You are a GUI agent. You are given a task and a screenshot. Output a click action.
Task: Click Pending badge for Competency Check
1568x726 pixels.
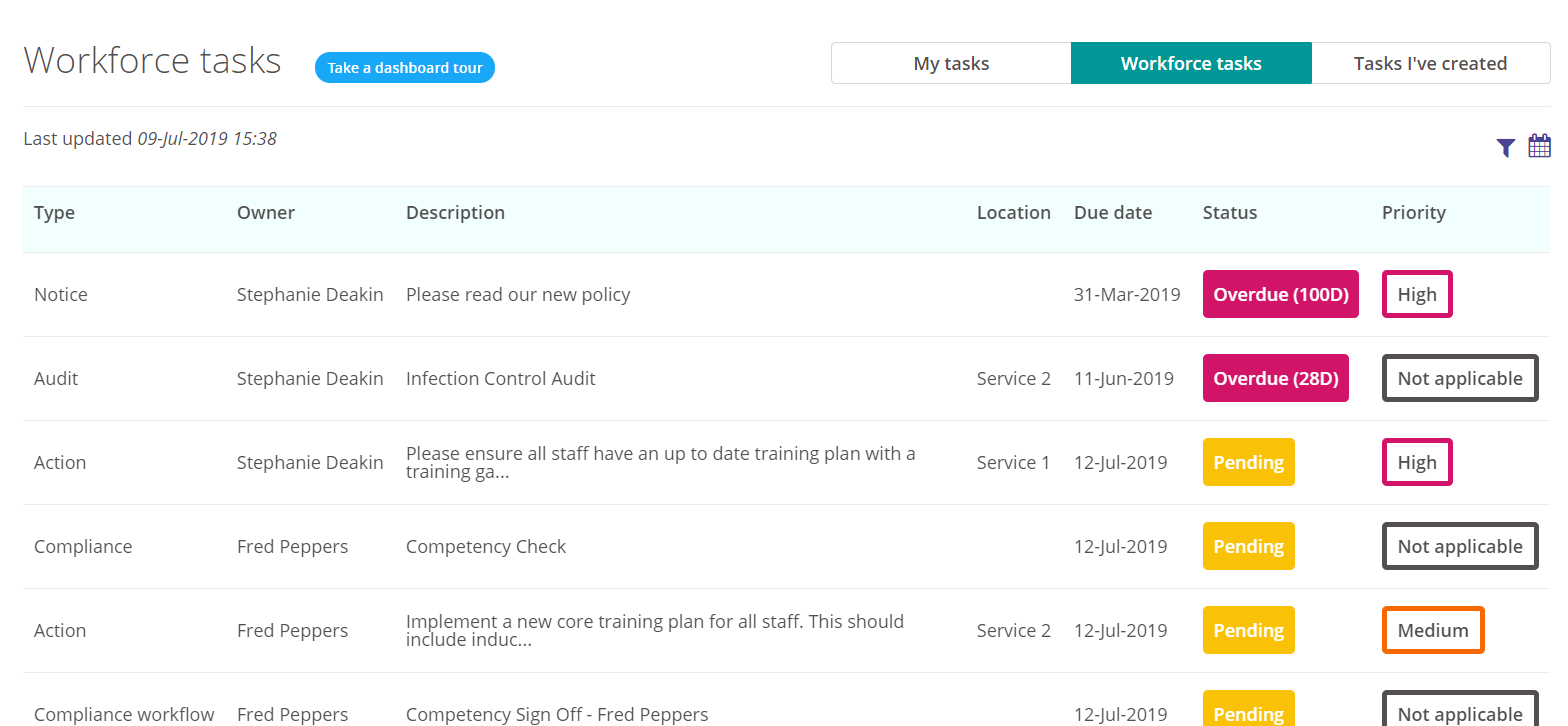coord(1249,546)
